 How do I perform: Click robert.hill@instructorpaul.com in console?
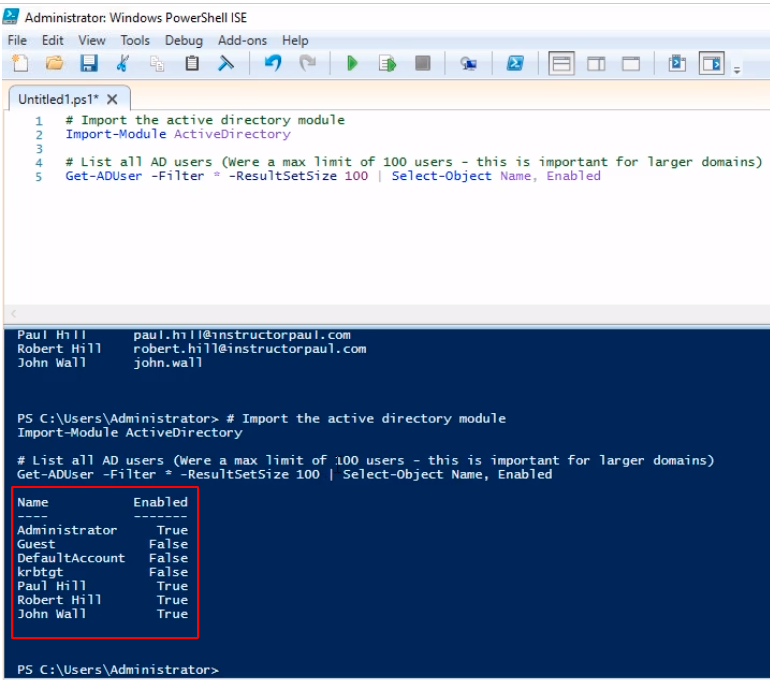click(249, 349)
